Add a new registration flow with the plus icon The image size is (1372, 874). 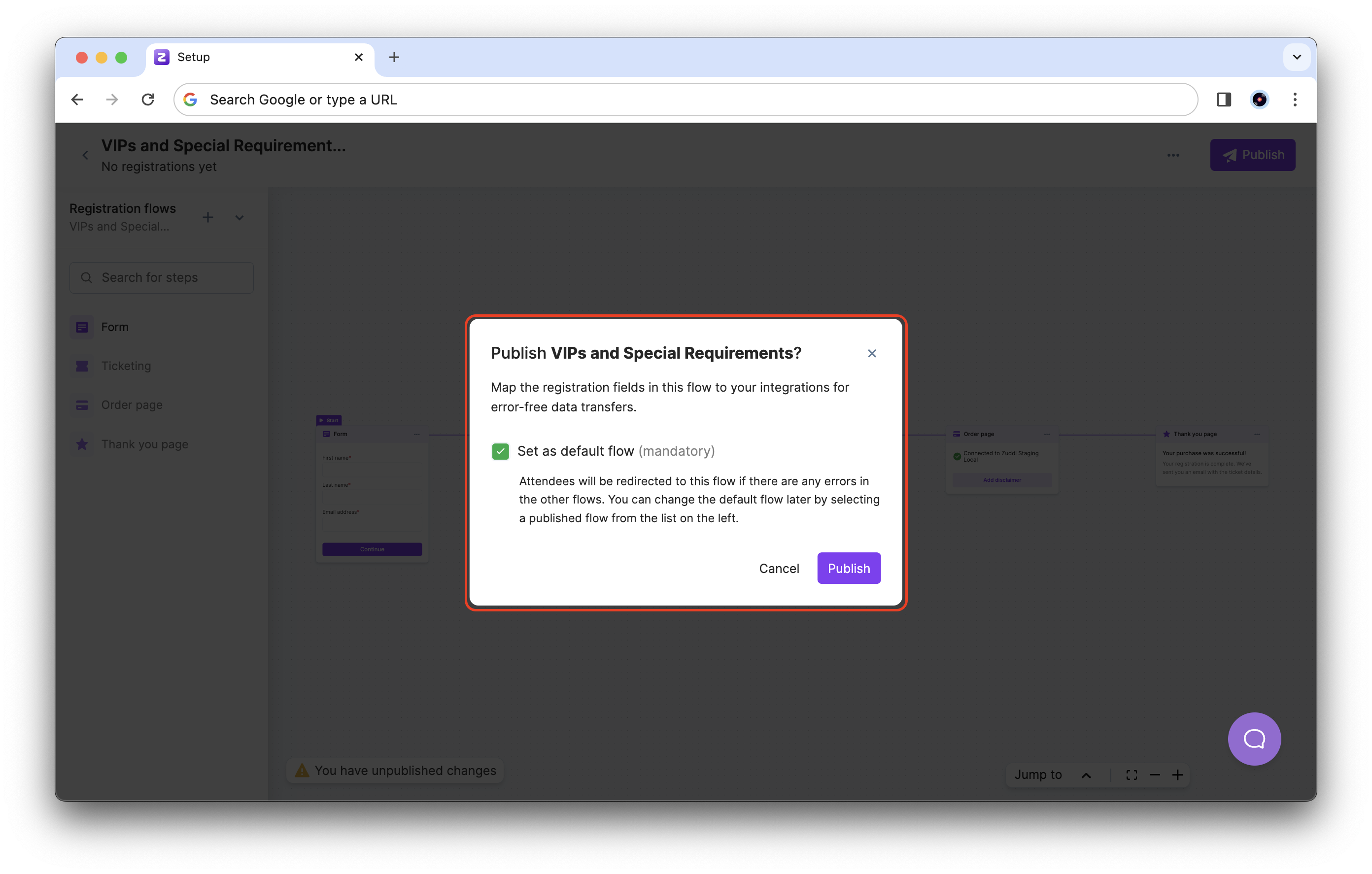[208, 217]
